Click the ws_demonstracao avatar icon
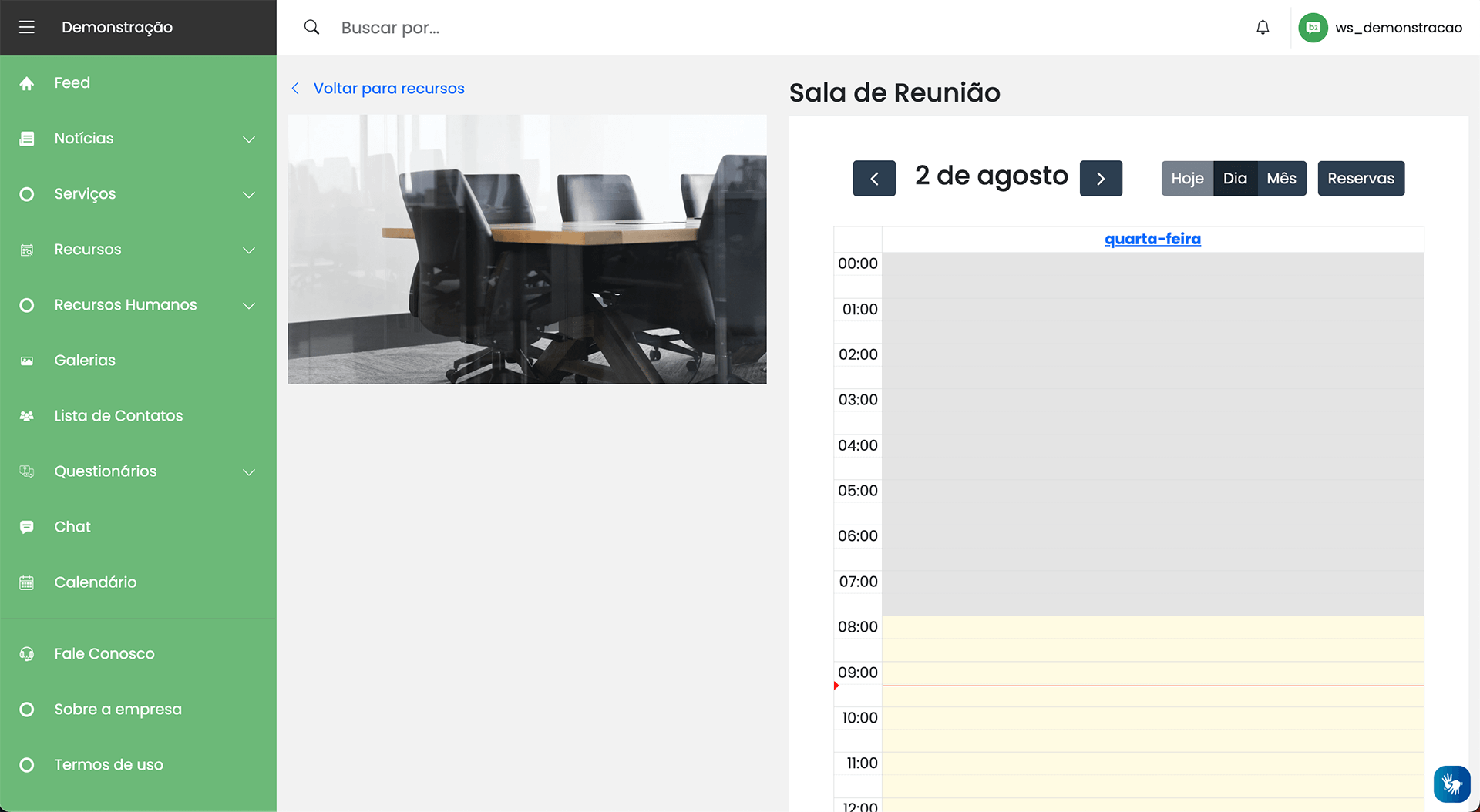The height and width of the screenshot is (812, 1480). tap(1313, 28)
